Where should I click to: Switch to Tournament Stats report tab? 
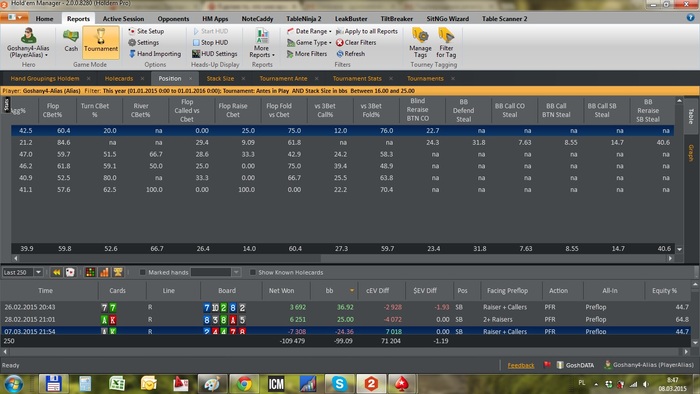tap(357, 79)
